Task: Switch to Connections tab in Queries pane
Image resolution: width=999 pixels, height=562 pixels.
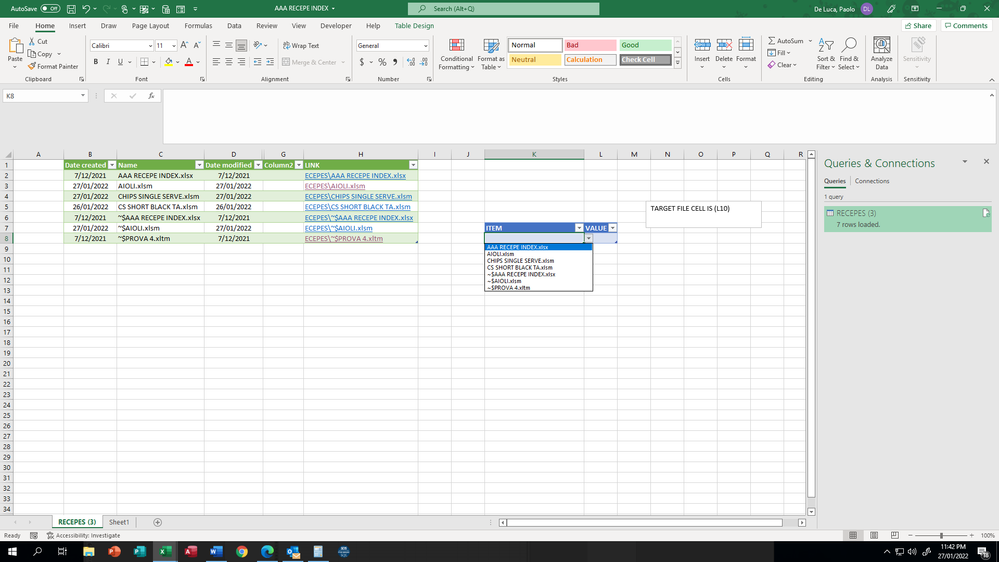Action: click(x=872, y=181)
